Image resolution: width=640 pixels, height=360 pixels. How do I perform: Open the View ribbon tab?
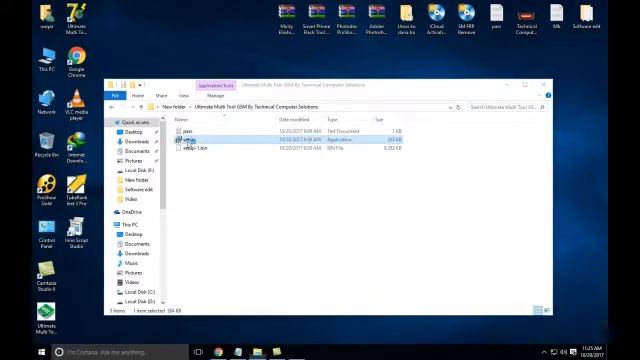click(184, 96)
